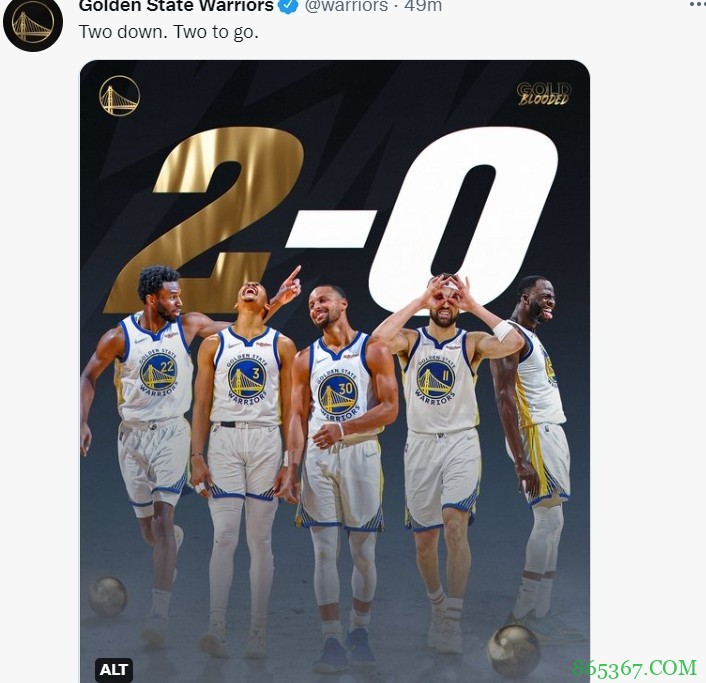Click the @warriors handle
Screen dimensions: 706x683
pos(345,6)
